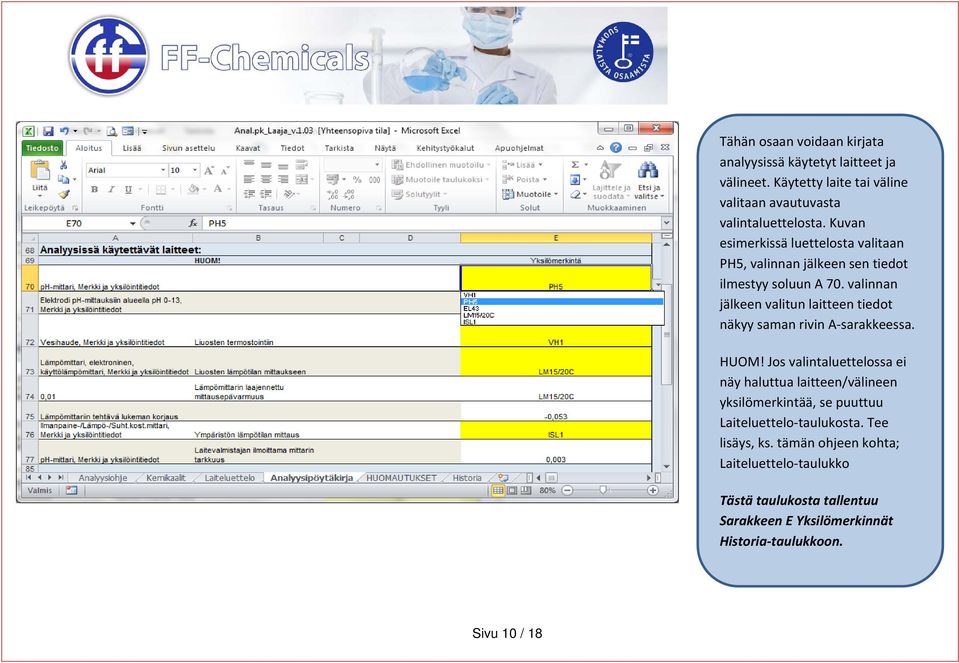The image size is (959, 663).
Task: Click the Undo arrow icon
Action: [x=64, y=131]
